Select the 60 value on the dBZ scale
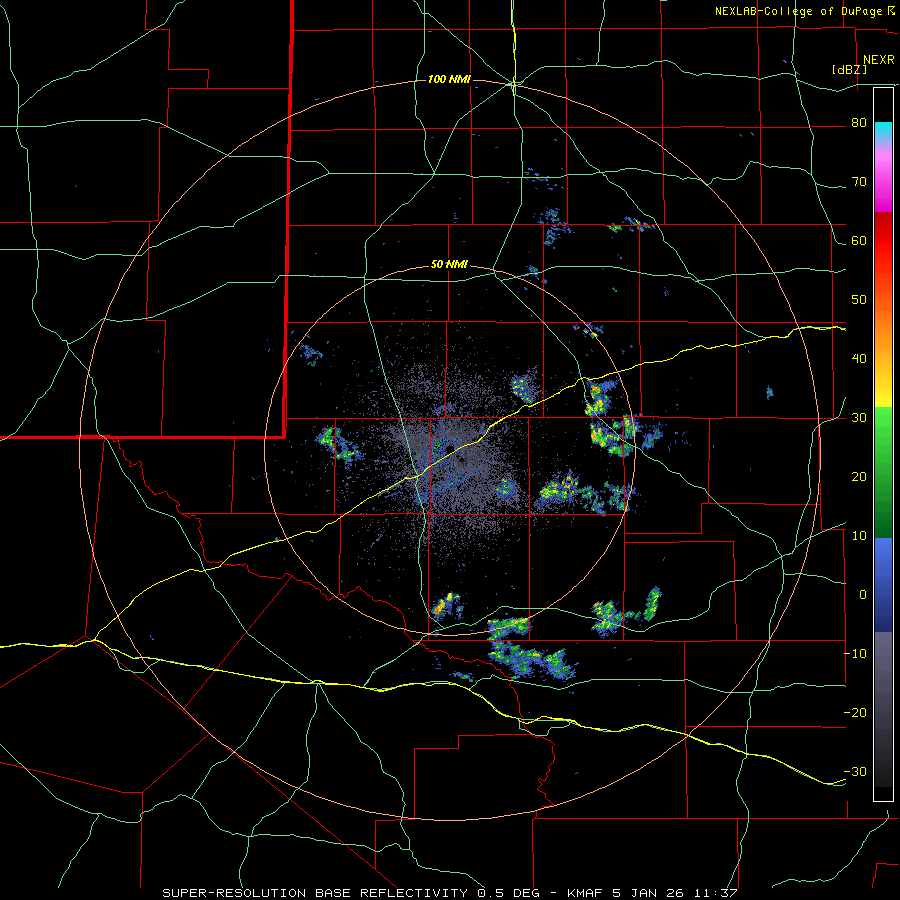Screen dimensions: 900x900 pos(859,240)
